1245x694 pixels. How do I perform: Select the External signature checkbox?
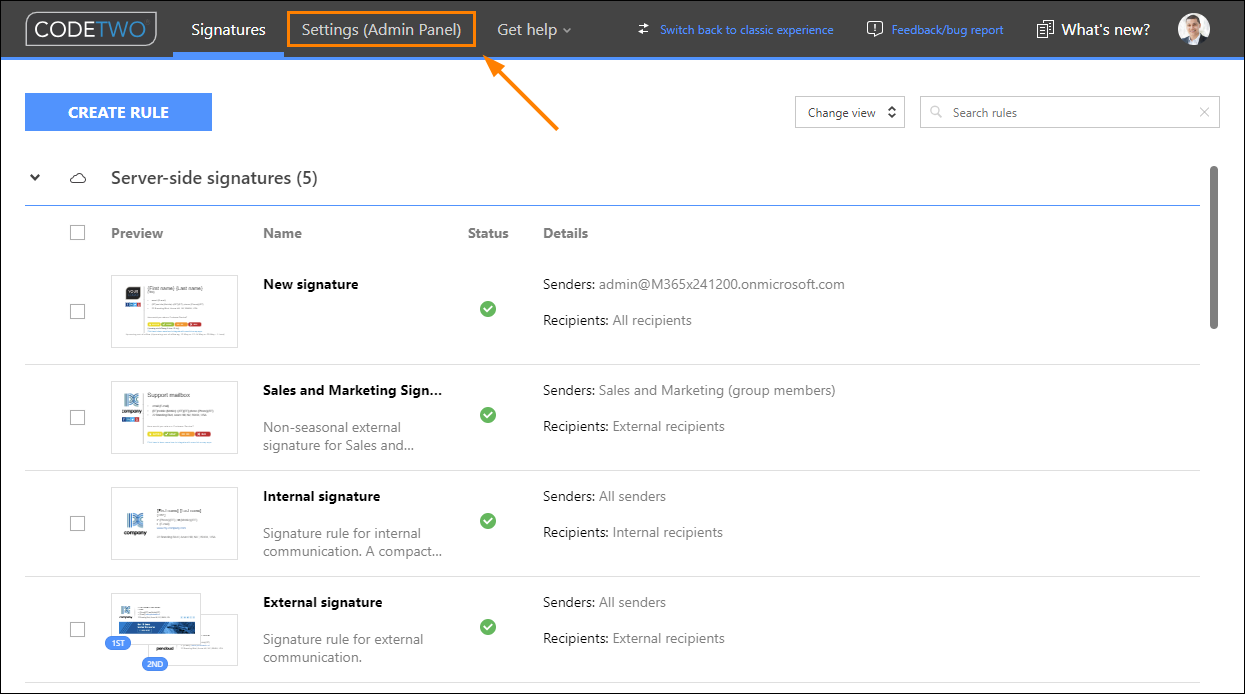[78, 629]
